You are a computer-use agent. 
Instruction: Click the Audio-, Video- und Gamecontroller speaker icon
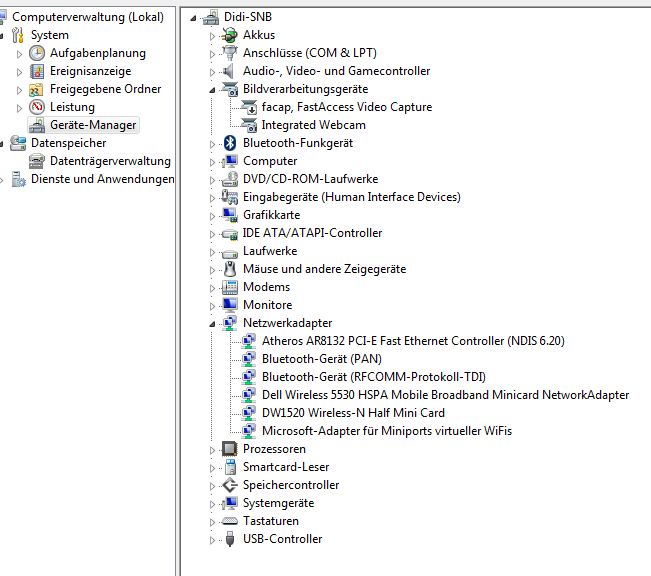(229, 71)
